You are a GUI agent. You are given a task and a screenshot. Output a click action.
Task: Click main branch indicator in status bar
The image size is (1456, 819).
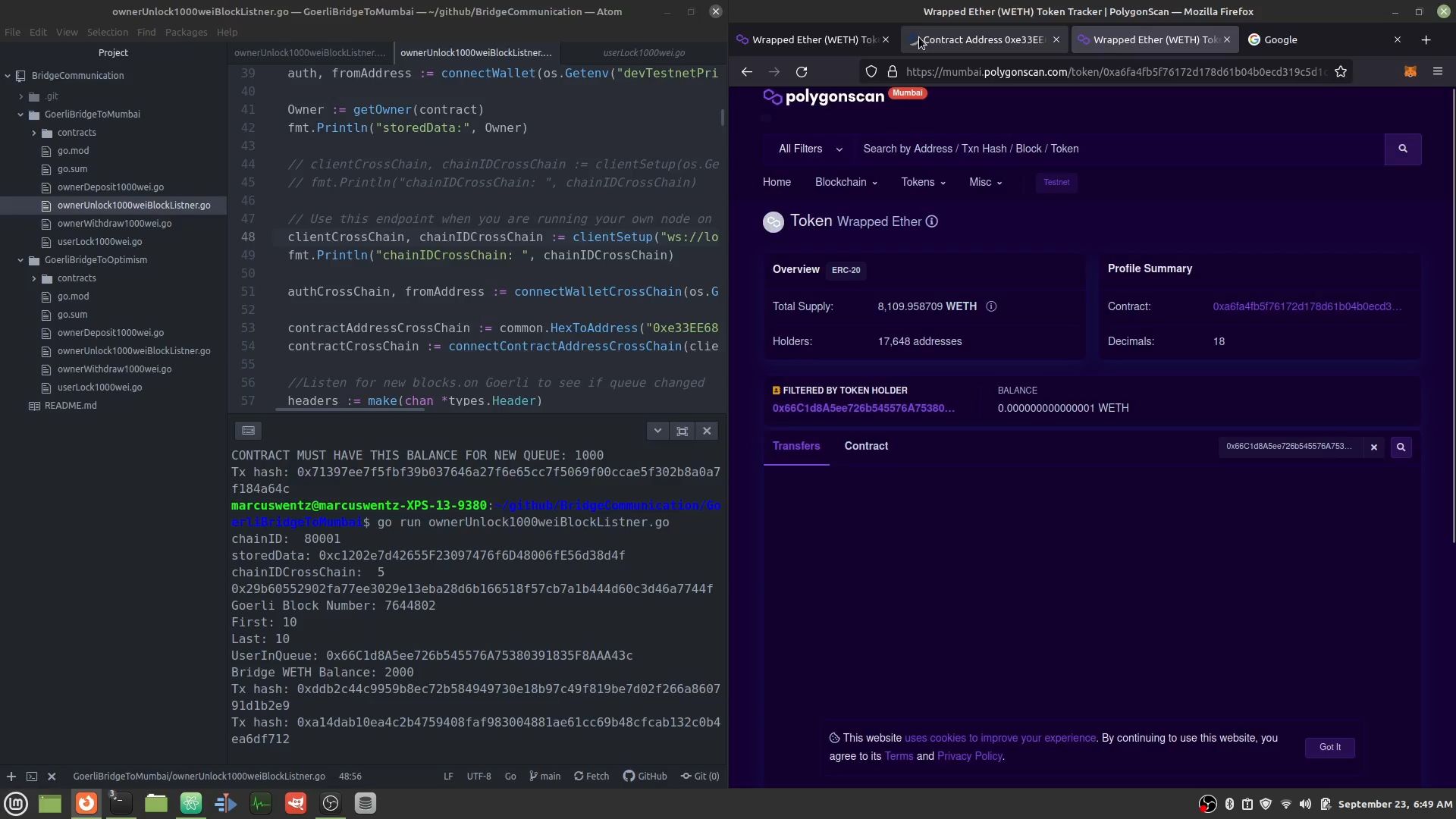pyautogui.click(x=544, y=776)
